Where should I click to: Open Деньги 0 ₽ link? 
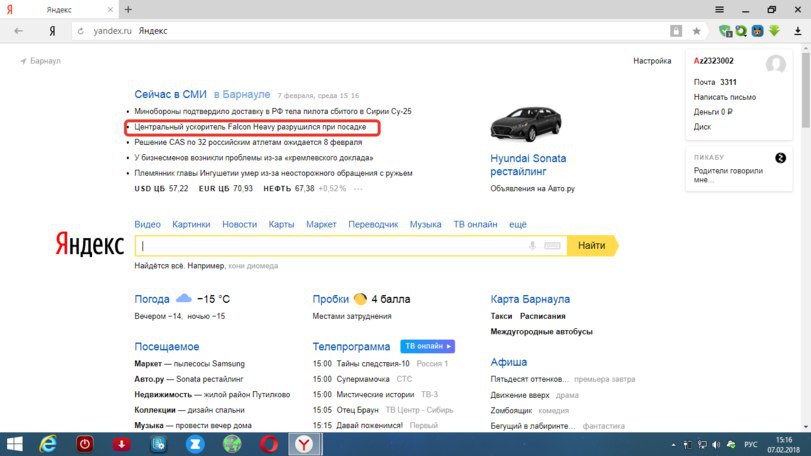point(713,112)
